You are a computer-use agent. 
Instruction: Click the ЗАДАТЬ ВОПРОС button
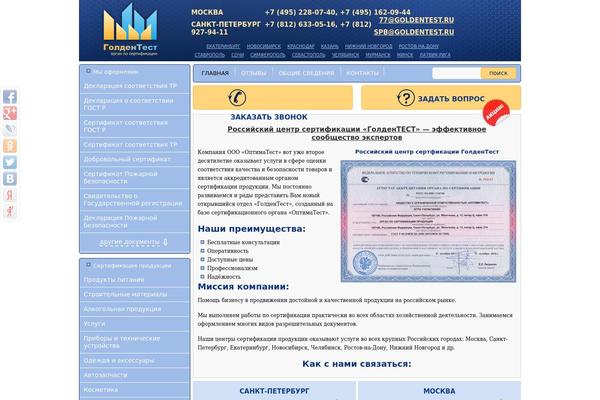click(441, 98)
